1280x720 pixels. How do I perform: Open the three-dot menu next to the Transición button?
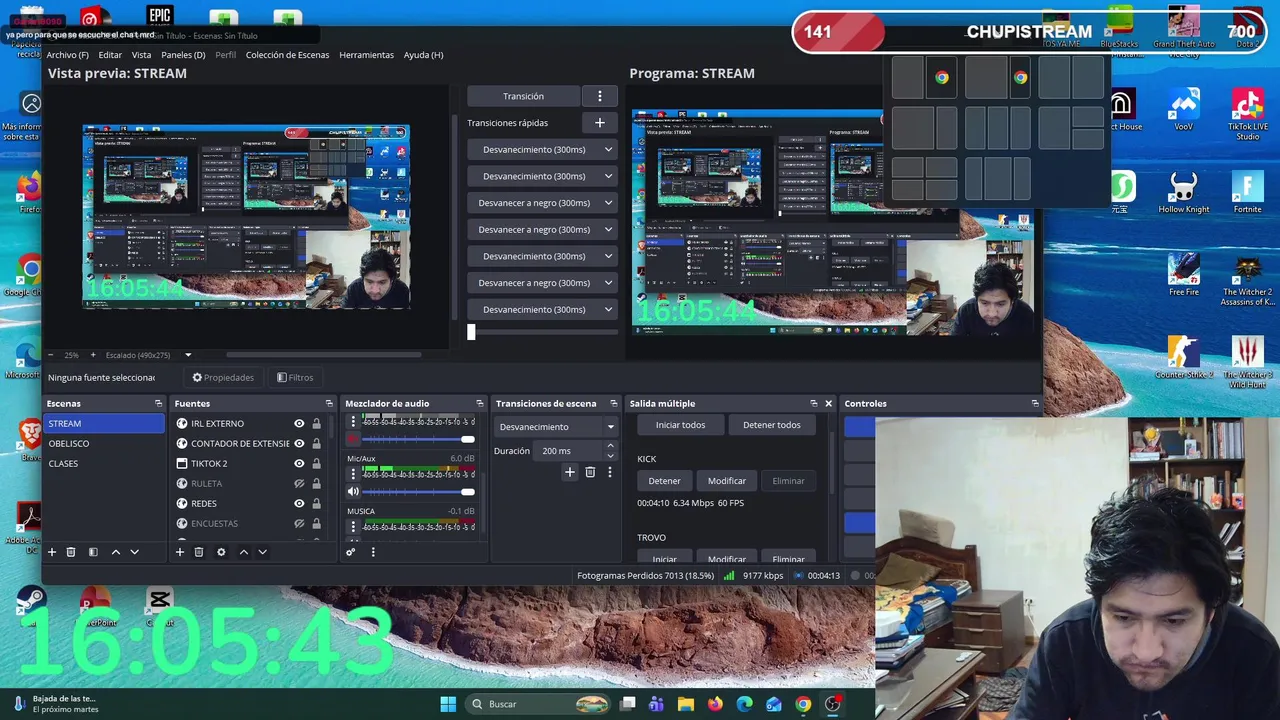click(600, 96)
